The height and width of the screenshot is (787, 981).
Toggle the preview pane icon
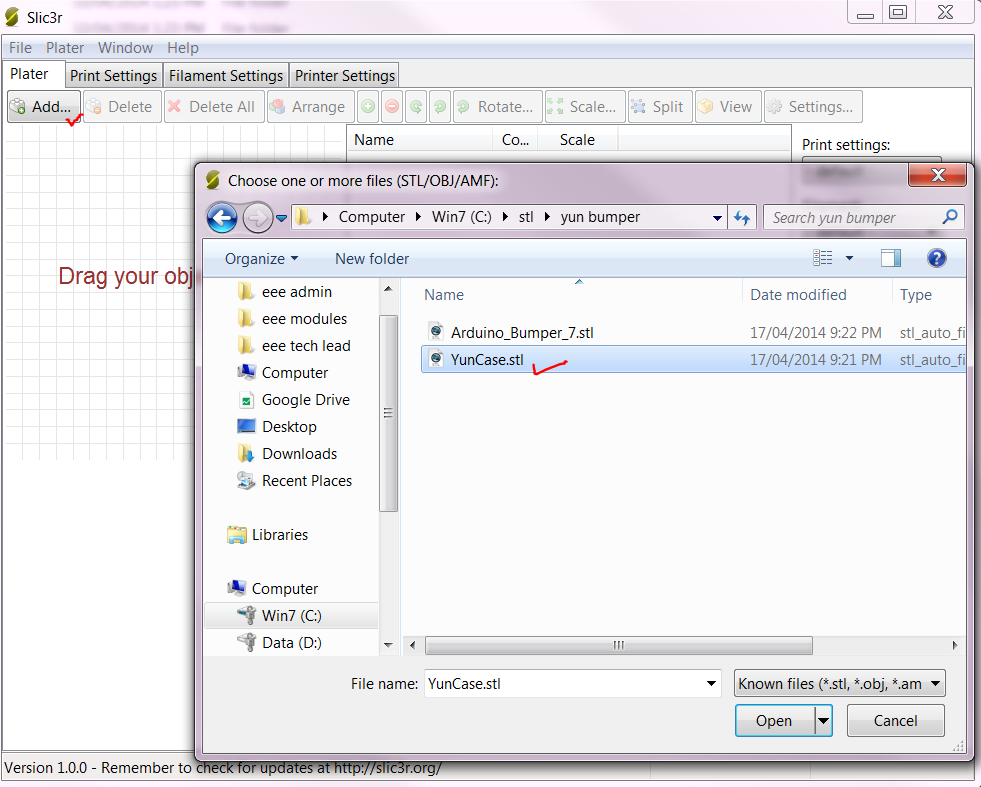(x=890, y=258)
